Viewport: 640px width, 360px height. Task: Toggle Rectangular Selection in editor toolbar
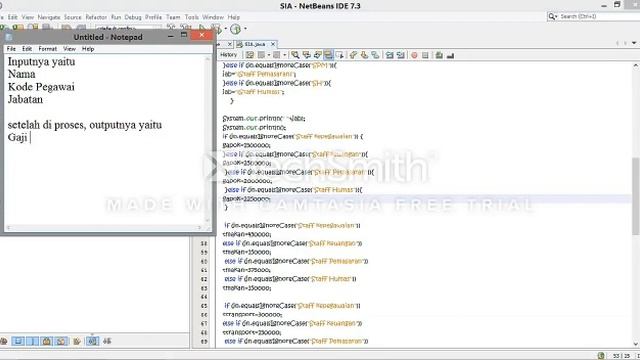click(x=340, y=55)
